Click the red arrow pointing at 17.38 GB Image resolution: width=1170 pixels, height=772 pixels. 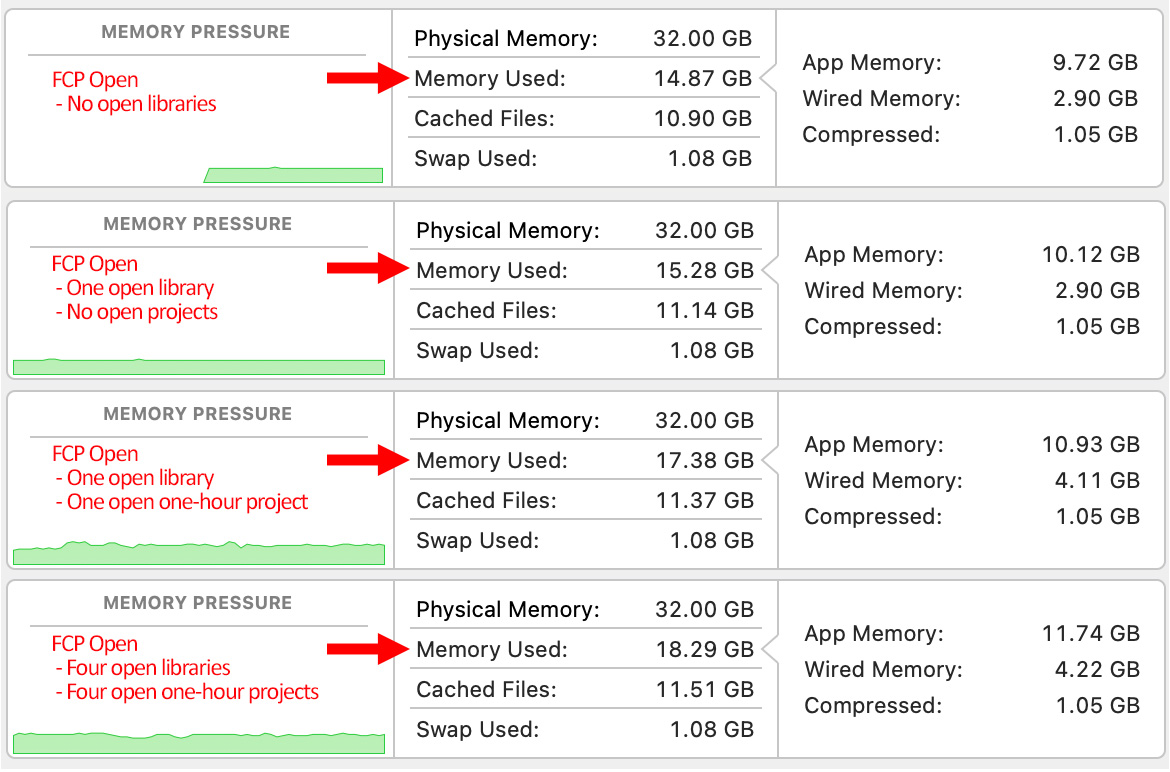(x=366, y=460)
